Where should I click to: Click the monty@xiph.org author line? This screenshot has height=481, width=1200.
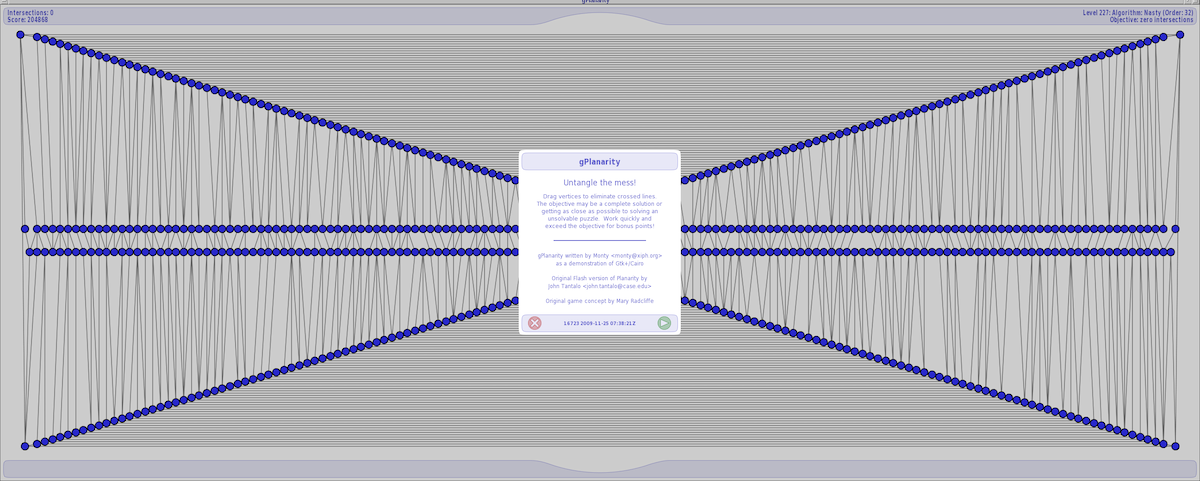pyautogui.click(x=599, y=255)
